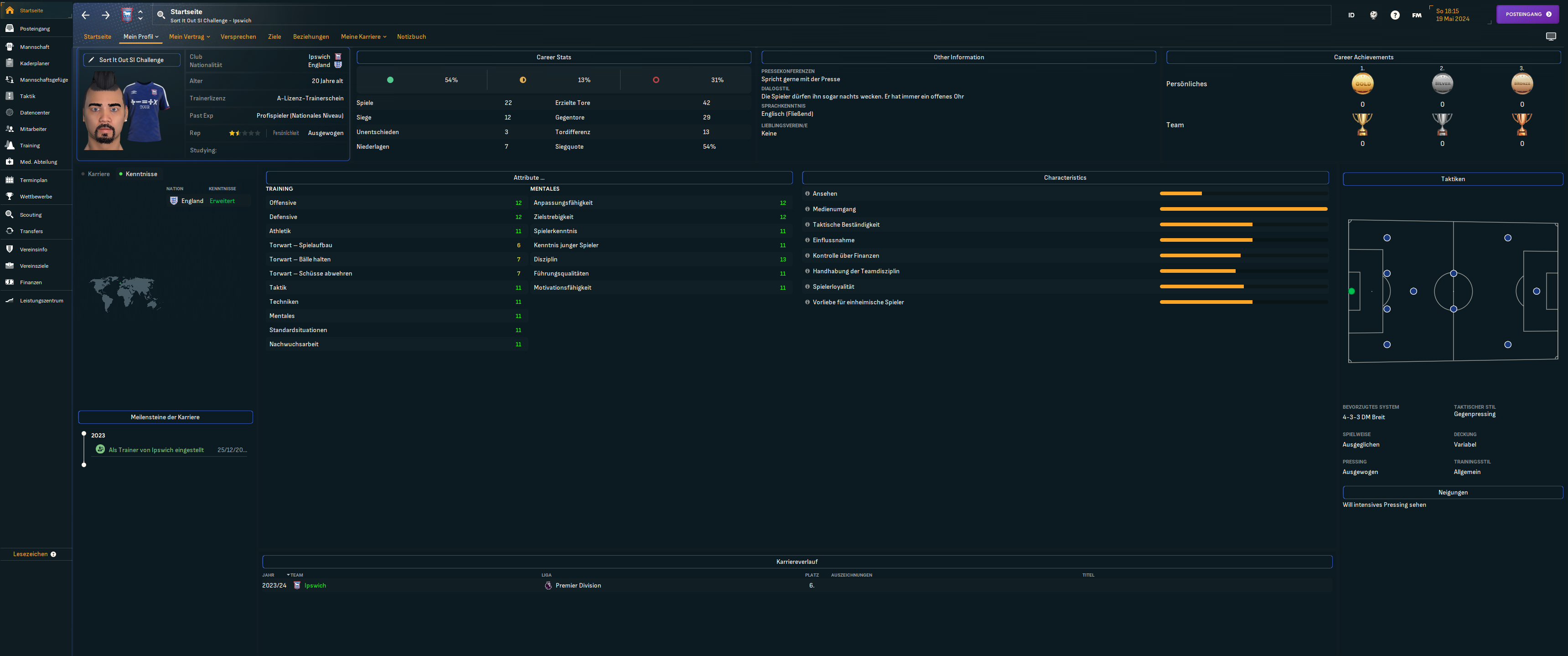
Task: Open the club switcher up/down arrows
Action: tap(140, 15)
